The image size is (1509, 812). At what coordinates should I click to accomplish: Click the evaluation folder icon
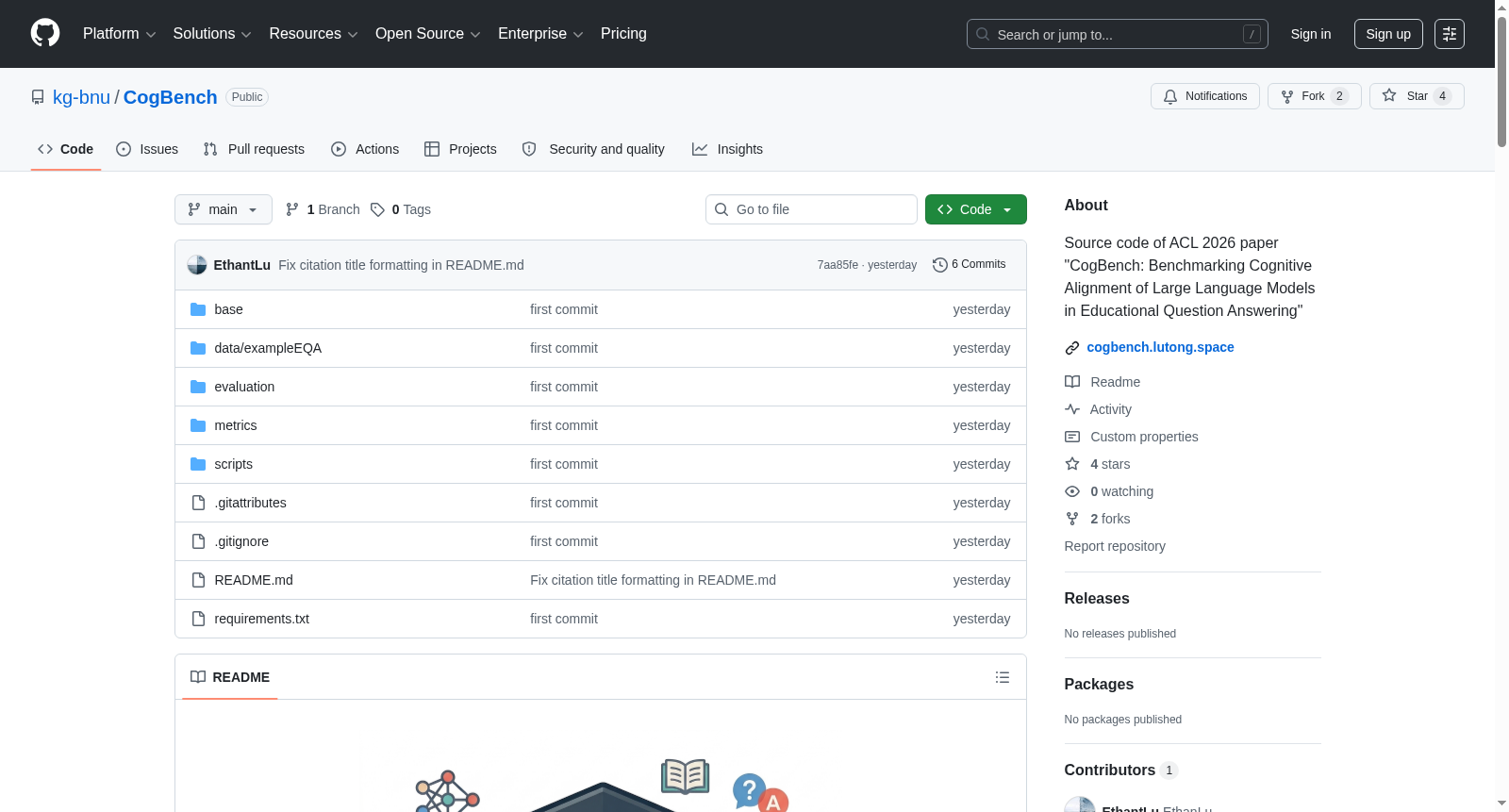pos(198,387)
